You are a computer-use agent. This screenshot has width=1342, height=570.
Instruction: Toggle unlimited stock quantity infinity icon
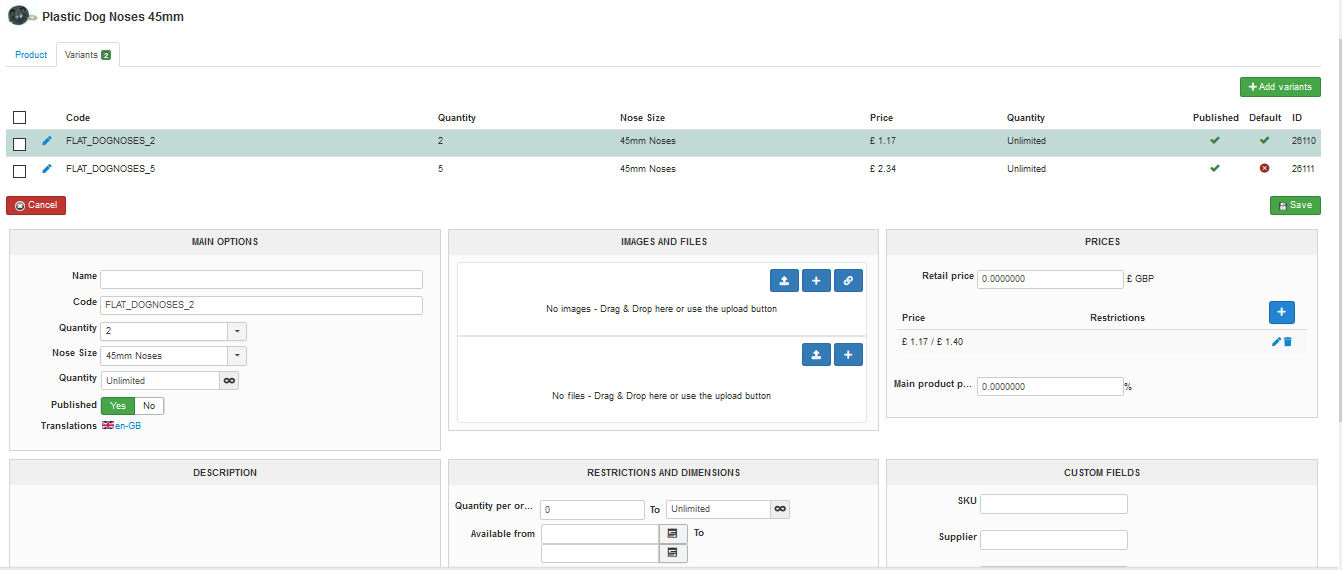229,380
